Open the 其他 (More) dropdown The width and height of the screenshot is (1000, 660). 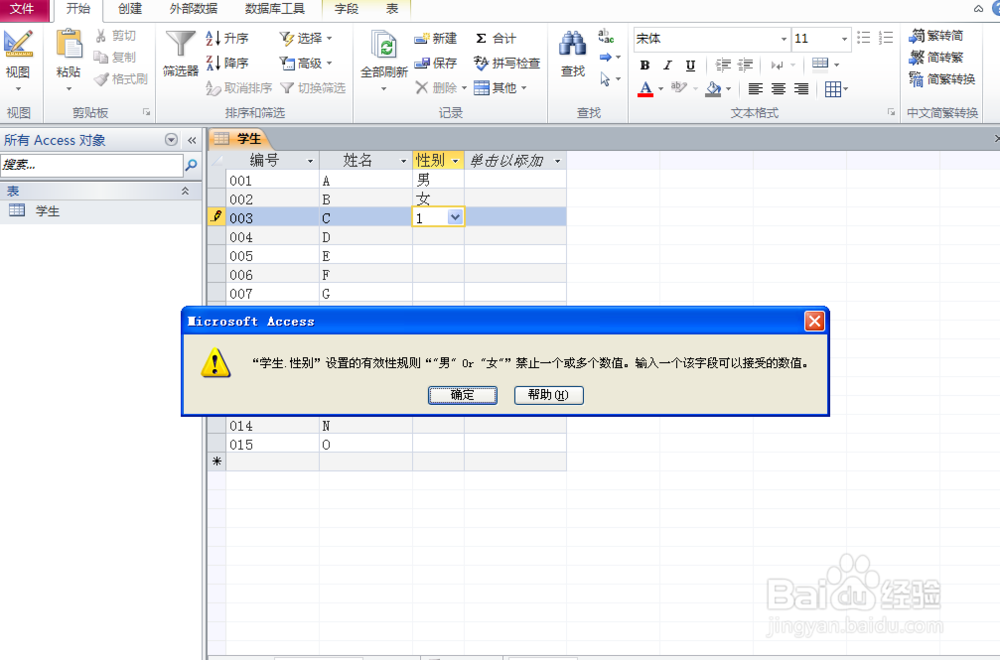pos(501,87)
